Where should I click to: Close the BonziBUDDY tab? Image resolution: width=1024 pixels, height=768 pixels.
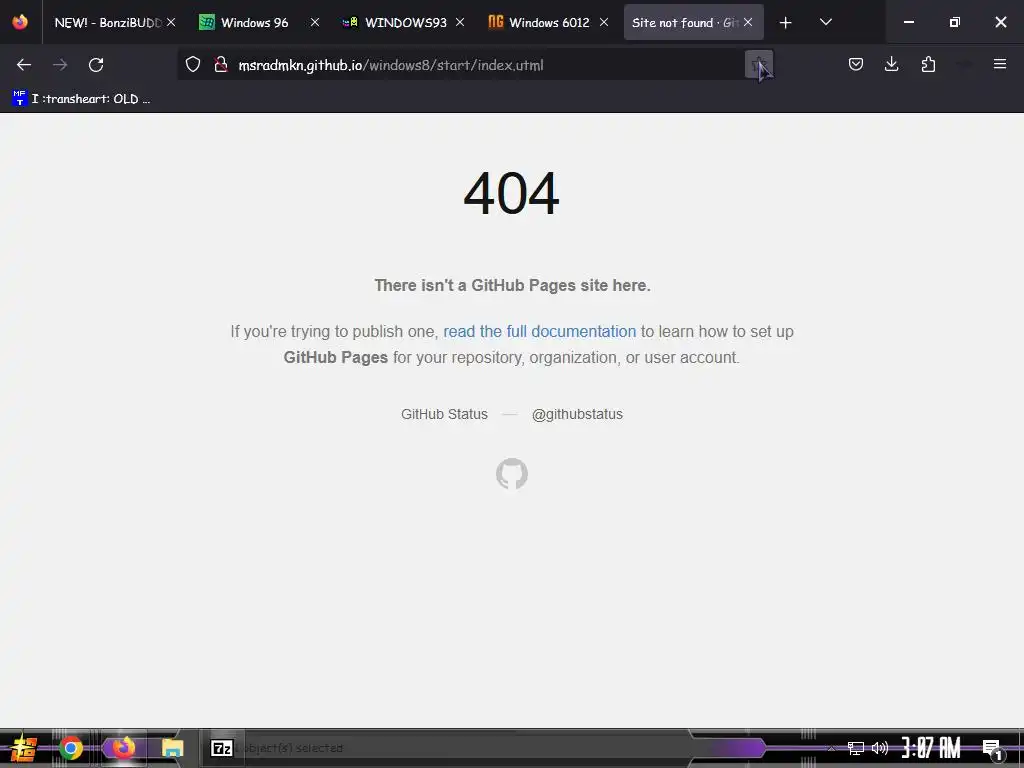(171, 22)
